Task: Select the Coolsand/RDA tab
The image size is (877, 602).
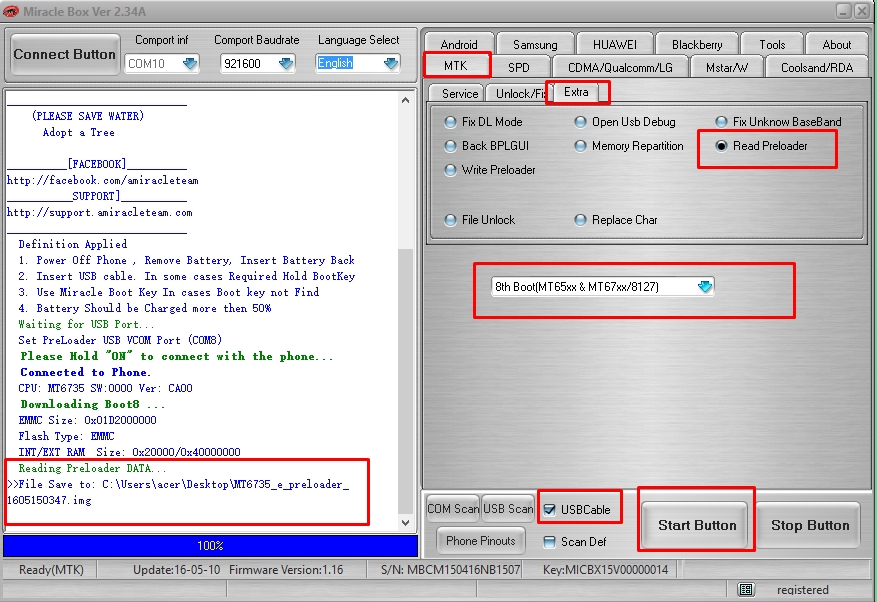Action: (817, 67)
